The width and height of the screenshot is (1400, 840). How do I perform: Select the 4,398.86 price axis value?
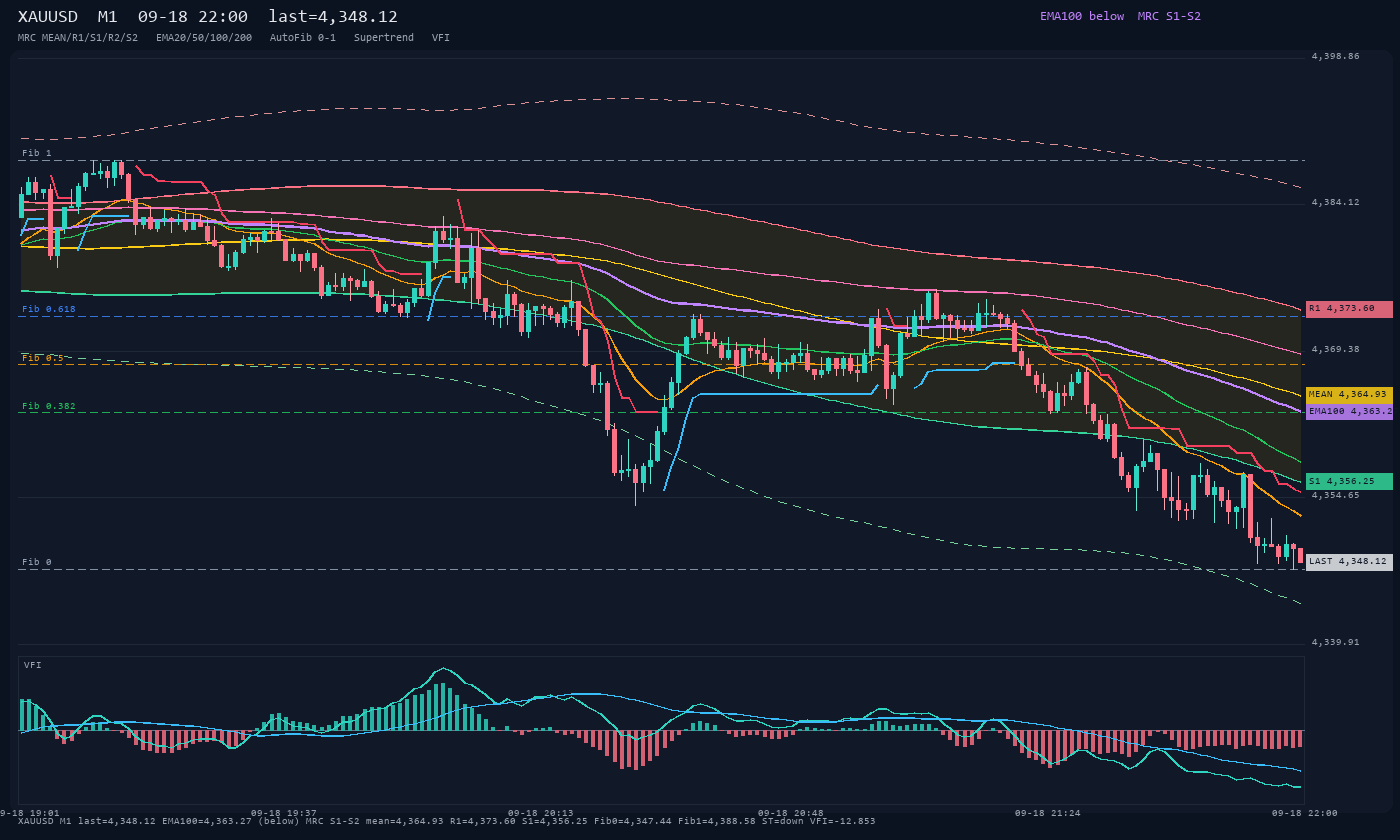coord(1336,57)
